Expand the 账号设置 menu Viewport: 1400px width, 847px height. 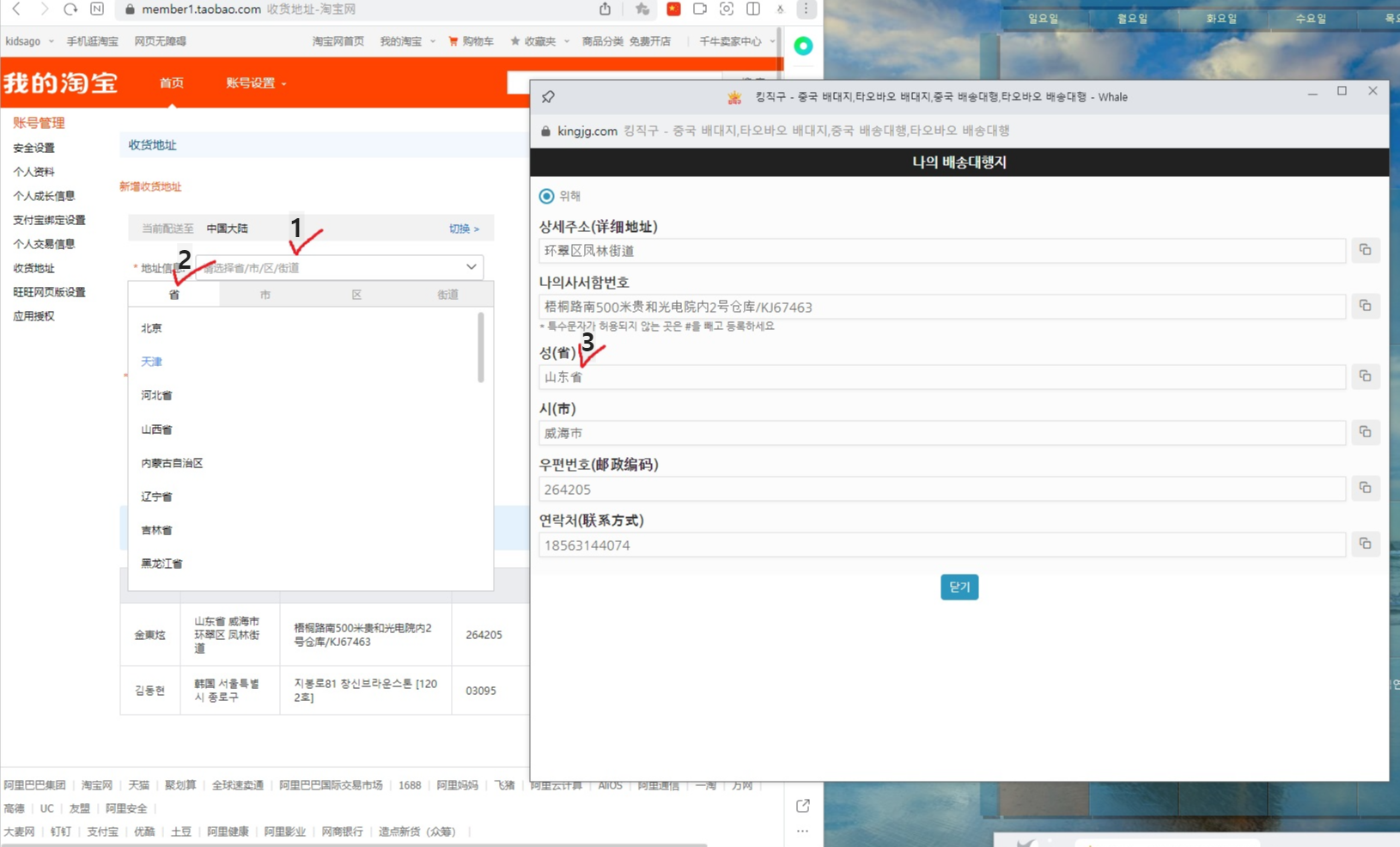pyautogui.click(x=256, y=83)
